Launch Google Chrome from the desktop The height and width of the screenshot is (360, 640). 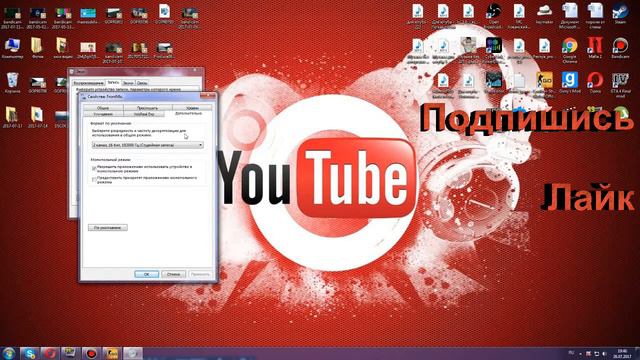point(569,50)
